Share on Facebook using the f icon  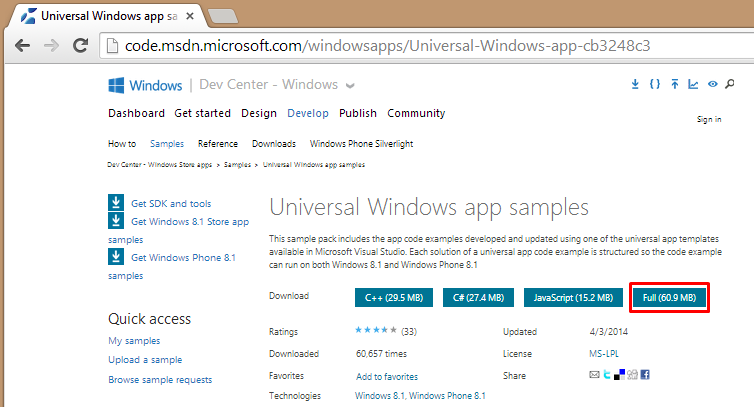(x=645, y=374)
